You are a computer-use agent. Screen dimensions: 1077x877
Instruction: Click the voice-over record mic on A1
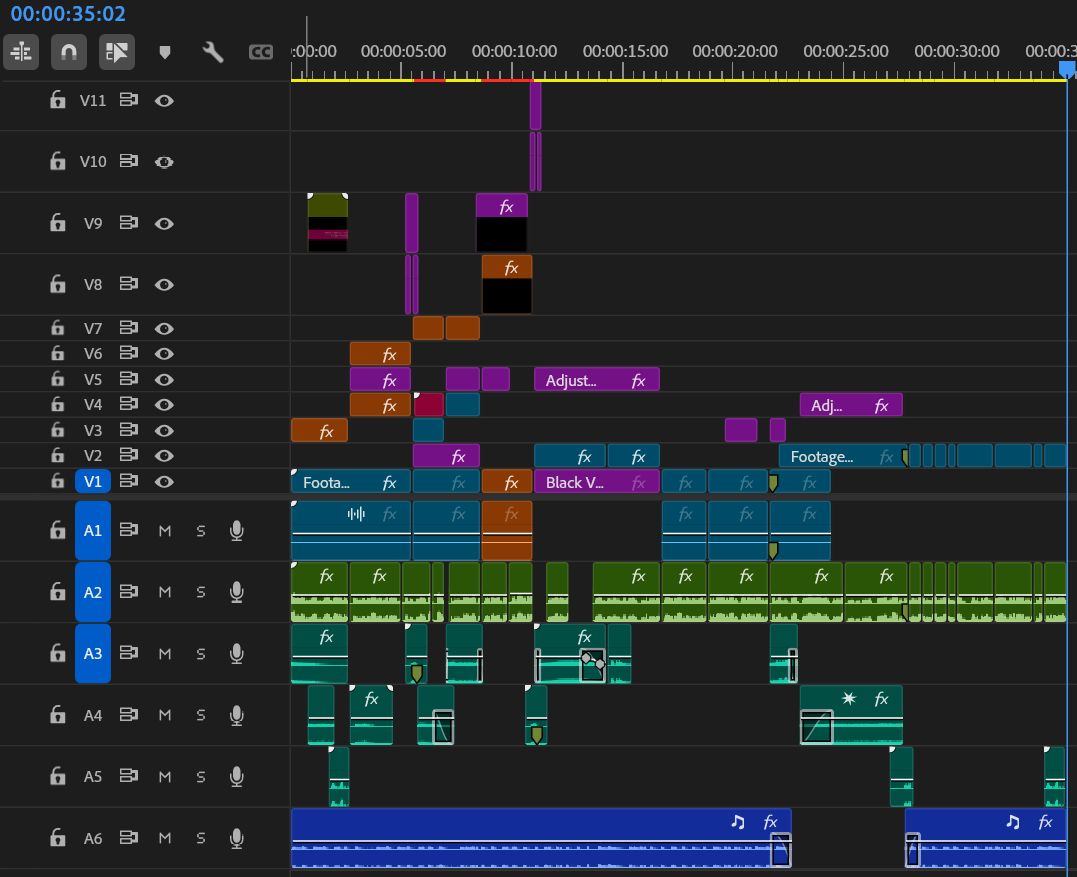[x=236, y=531]
